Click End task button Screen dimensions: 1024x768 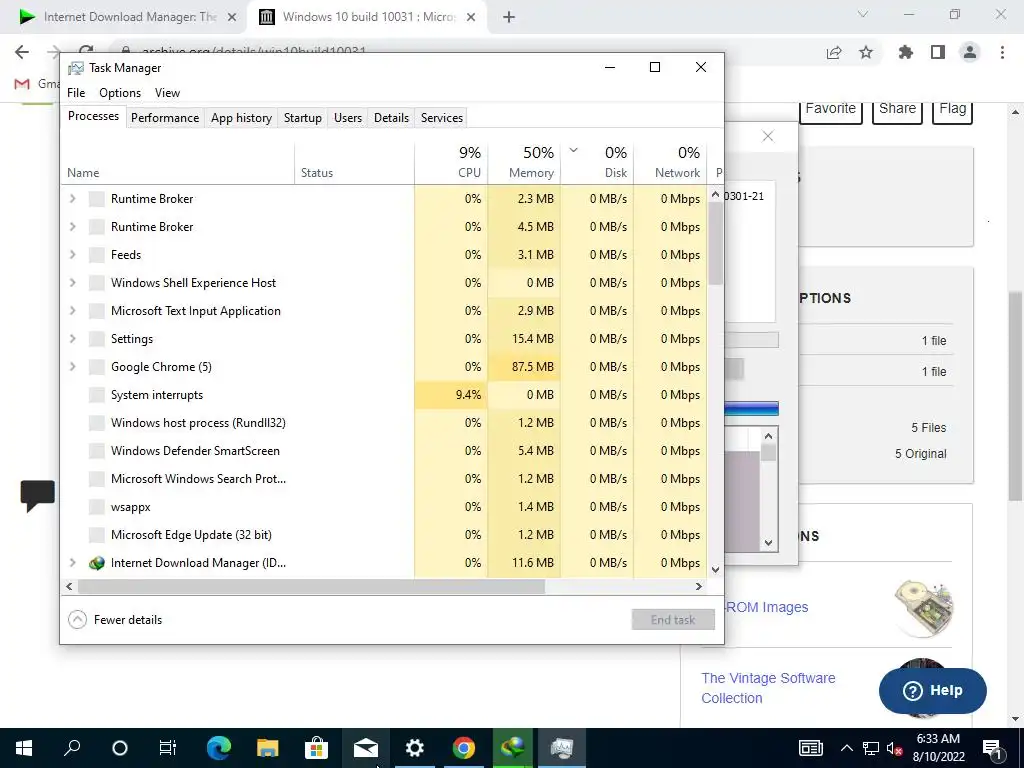point(673,620)
